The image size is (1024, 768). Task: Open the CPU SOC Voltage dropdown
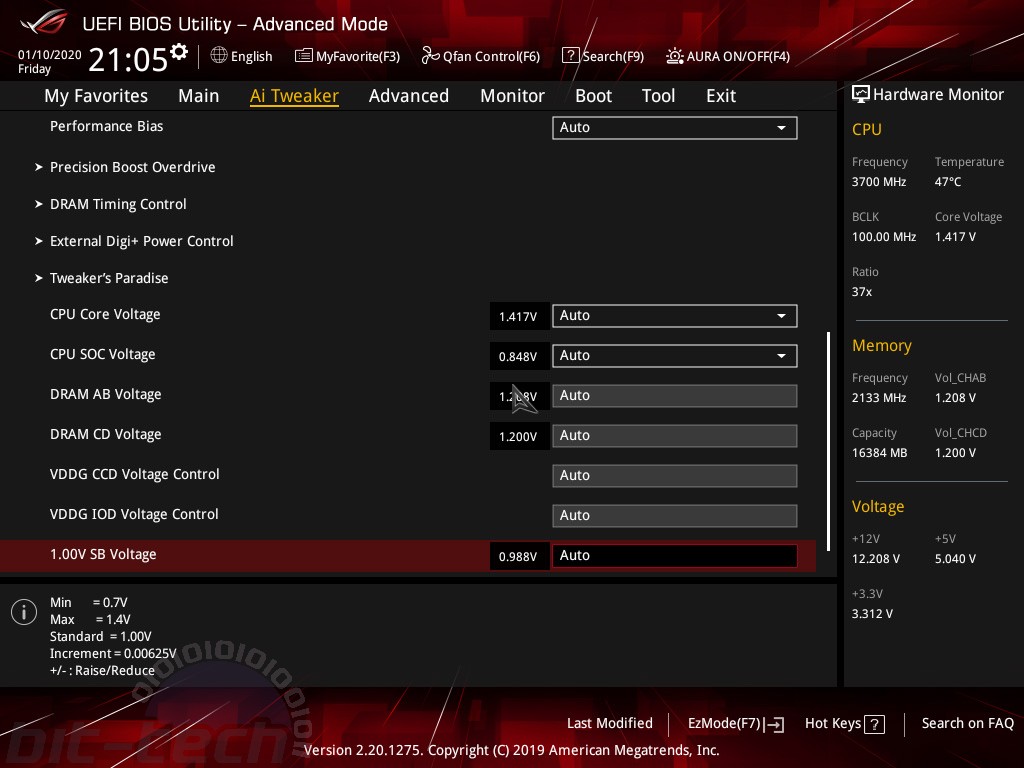(675, 356)
